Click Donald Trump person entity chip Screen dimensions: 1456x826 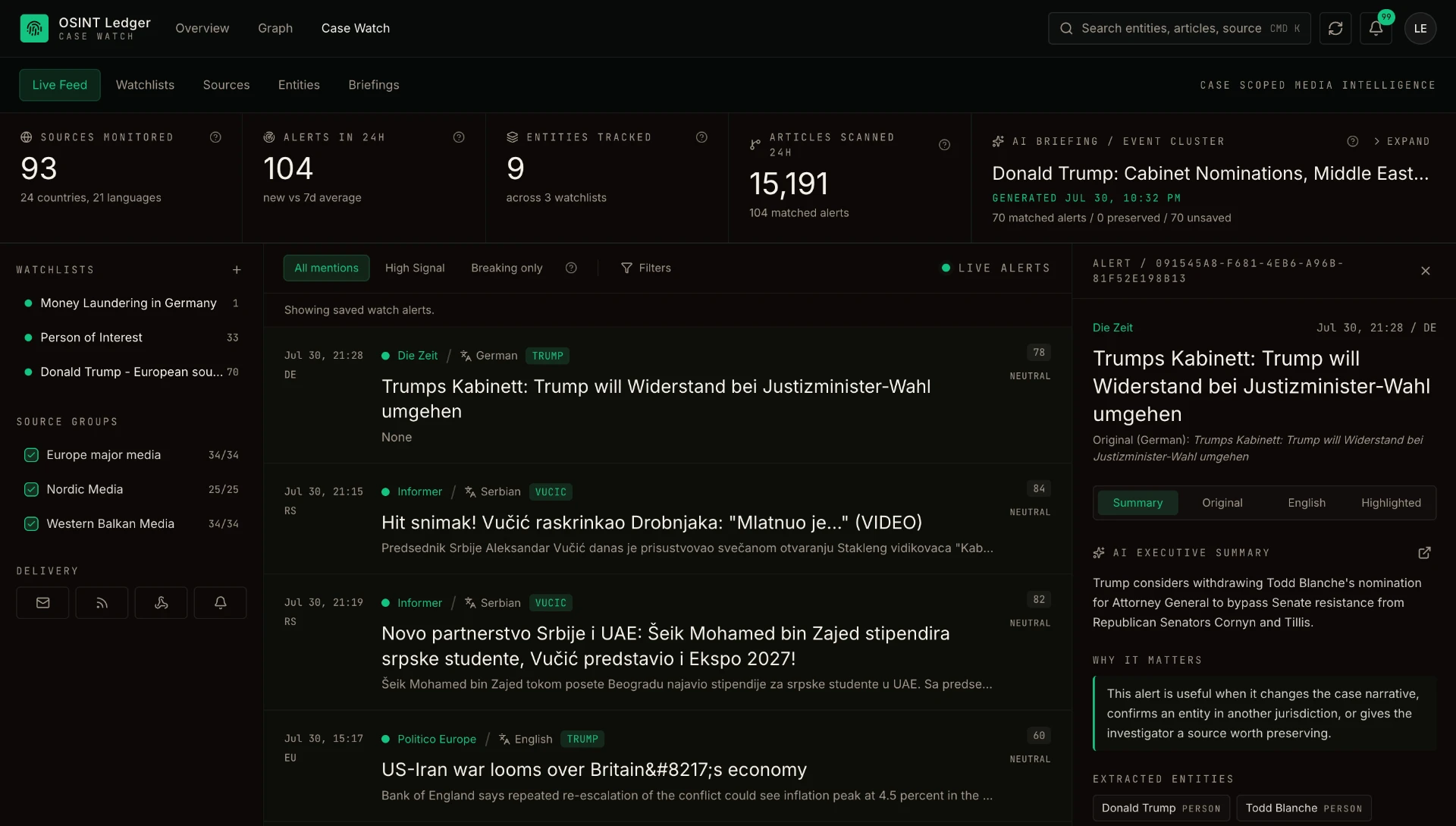(1161, 808)
